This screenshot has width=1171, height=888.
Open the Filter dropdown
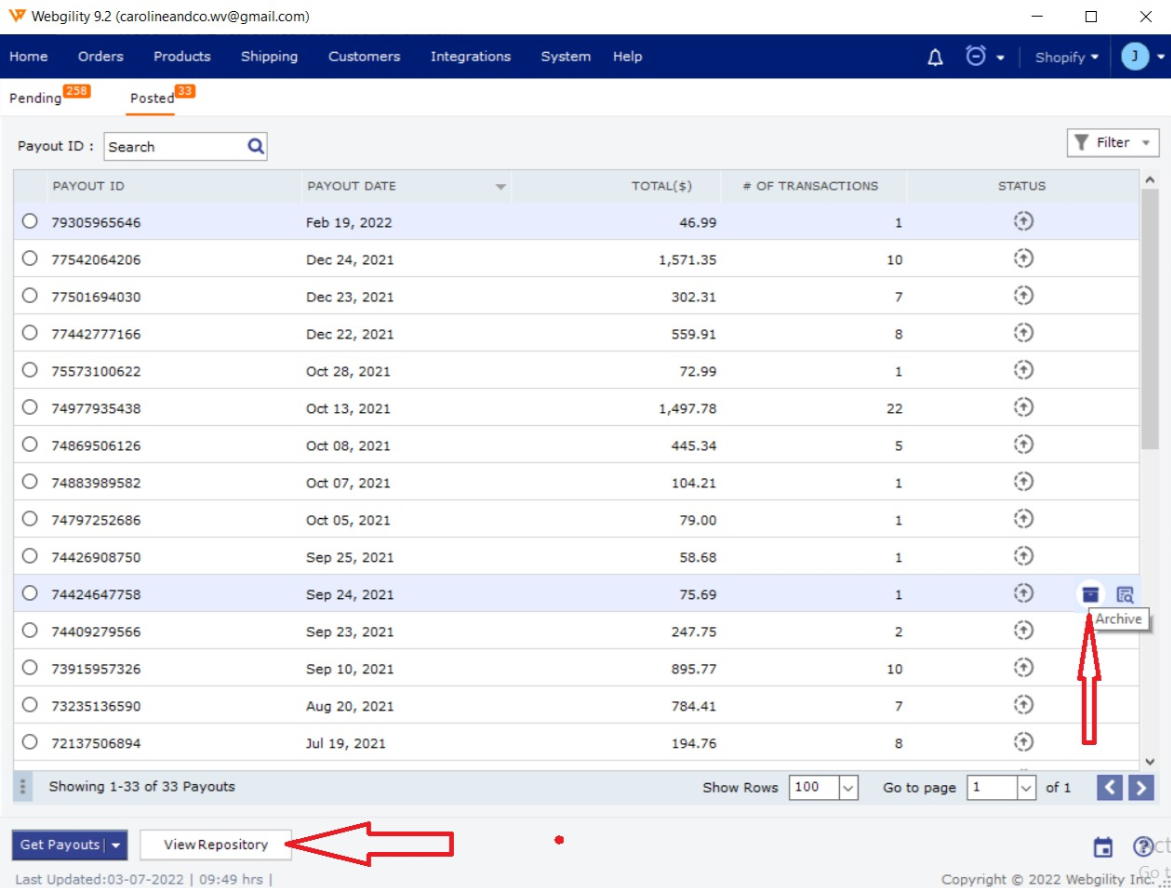click(x=1113, y=143)
